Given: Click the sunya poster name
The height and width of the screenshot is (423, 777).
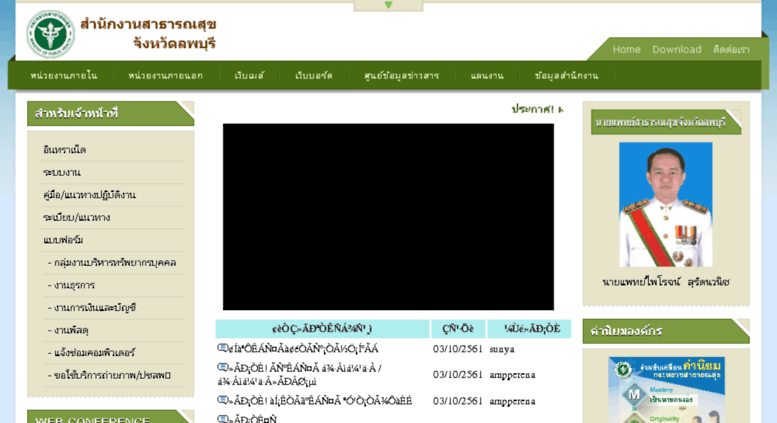Looking at the screenshot, I should 502,349.
